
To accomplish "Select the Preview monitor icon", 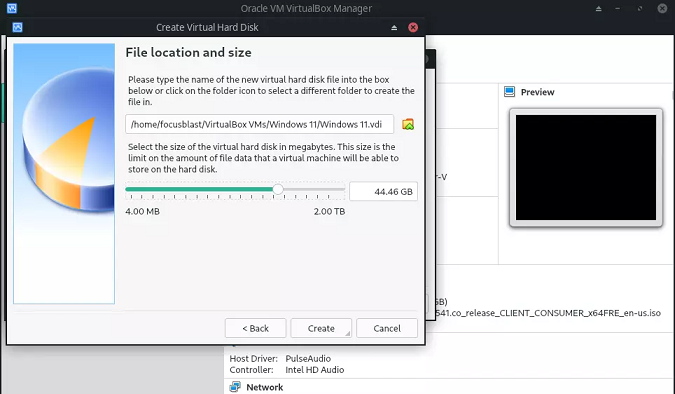I will [x=510, y=92].
